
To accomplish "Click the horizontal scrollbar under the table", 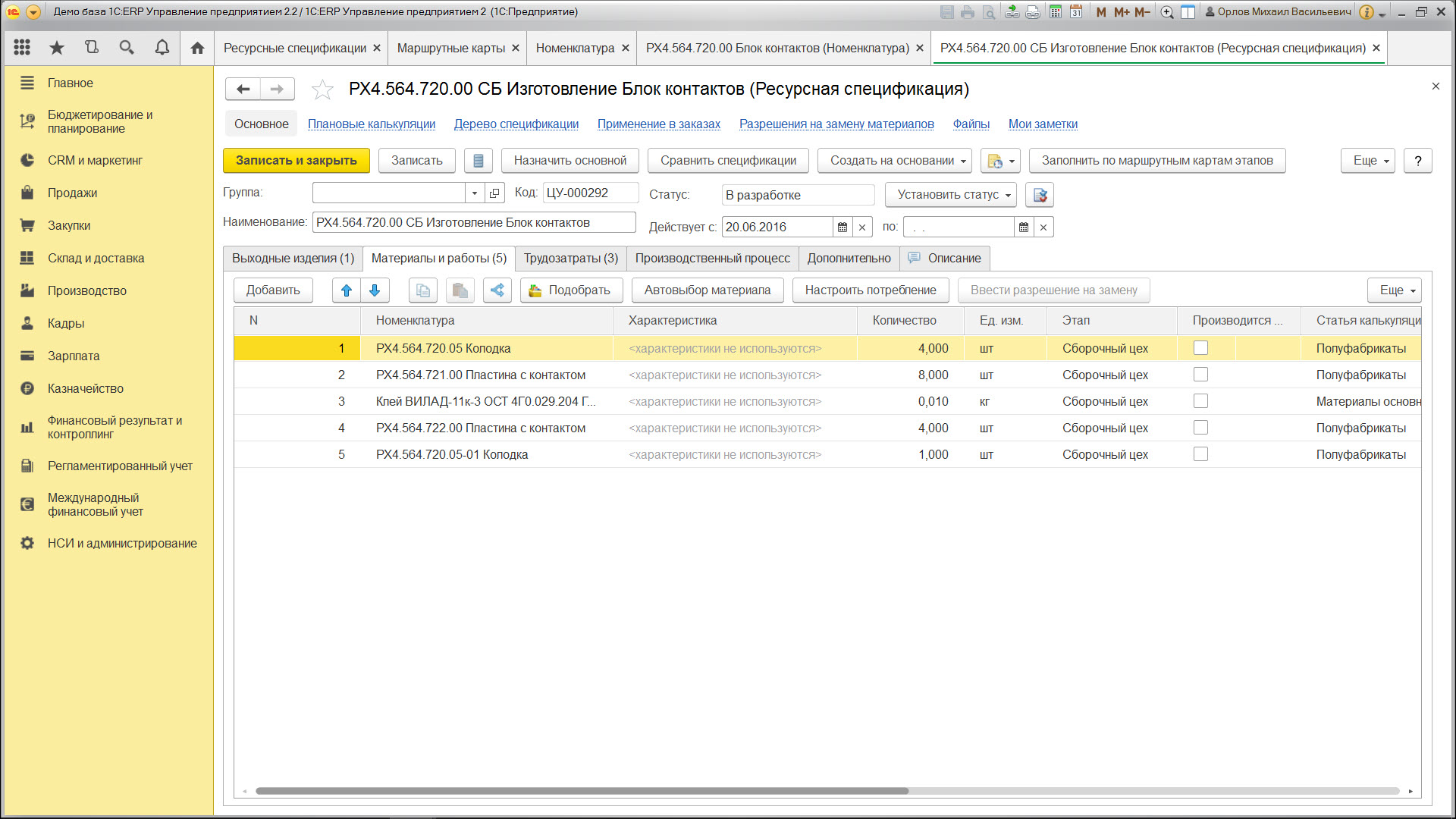I will click(582, 791).
